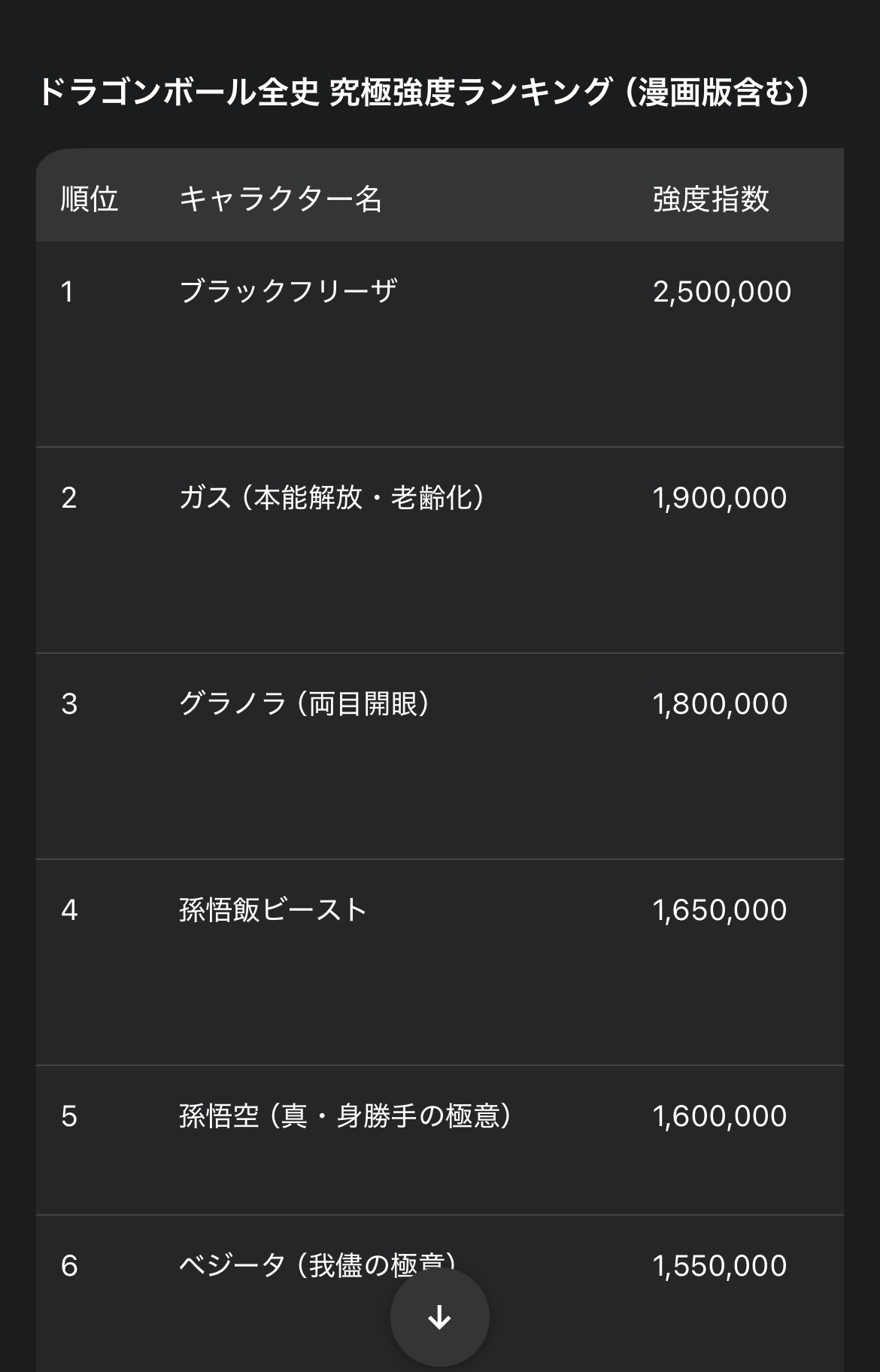The height and width of the screenshot is (1372, 880).
Task: Click the scroll-down arrow button
Action: coord(439,1317)
